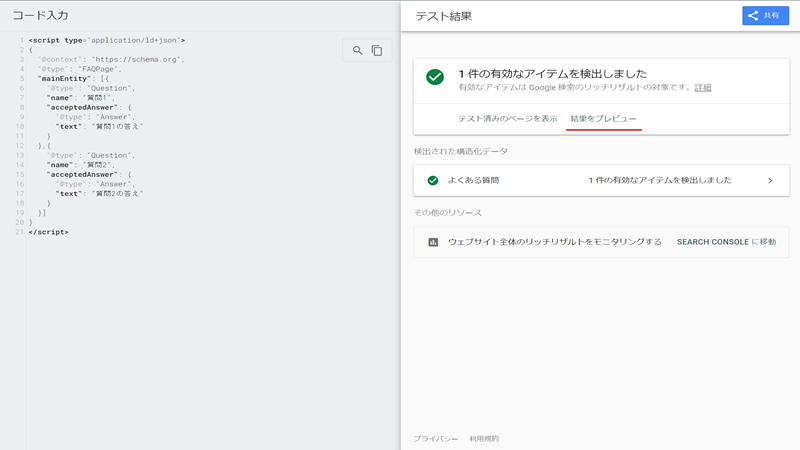Click その他のリソース section label

tap(448, 213)
